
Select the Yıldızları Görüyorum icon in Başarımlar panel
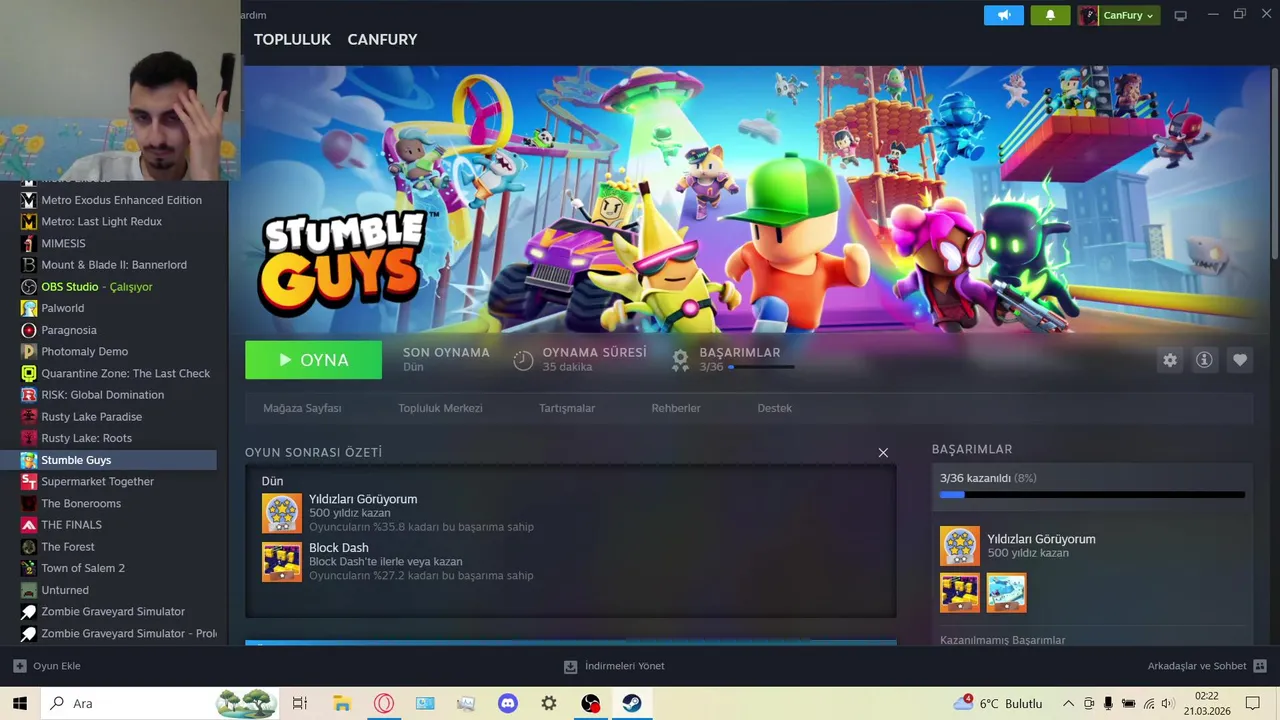tap(960, 546)
